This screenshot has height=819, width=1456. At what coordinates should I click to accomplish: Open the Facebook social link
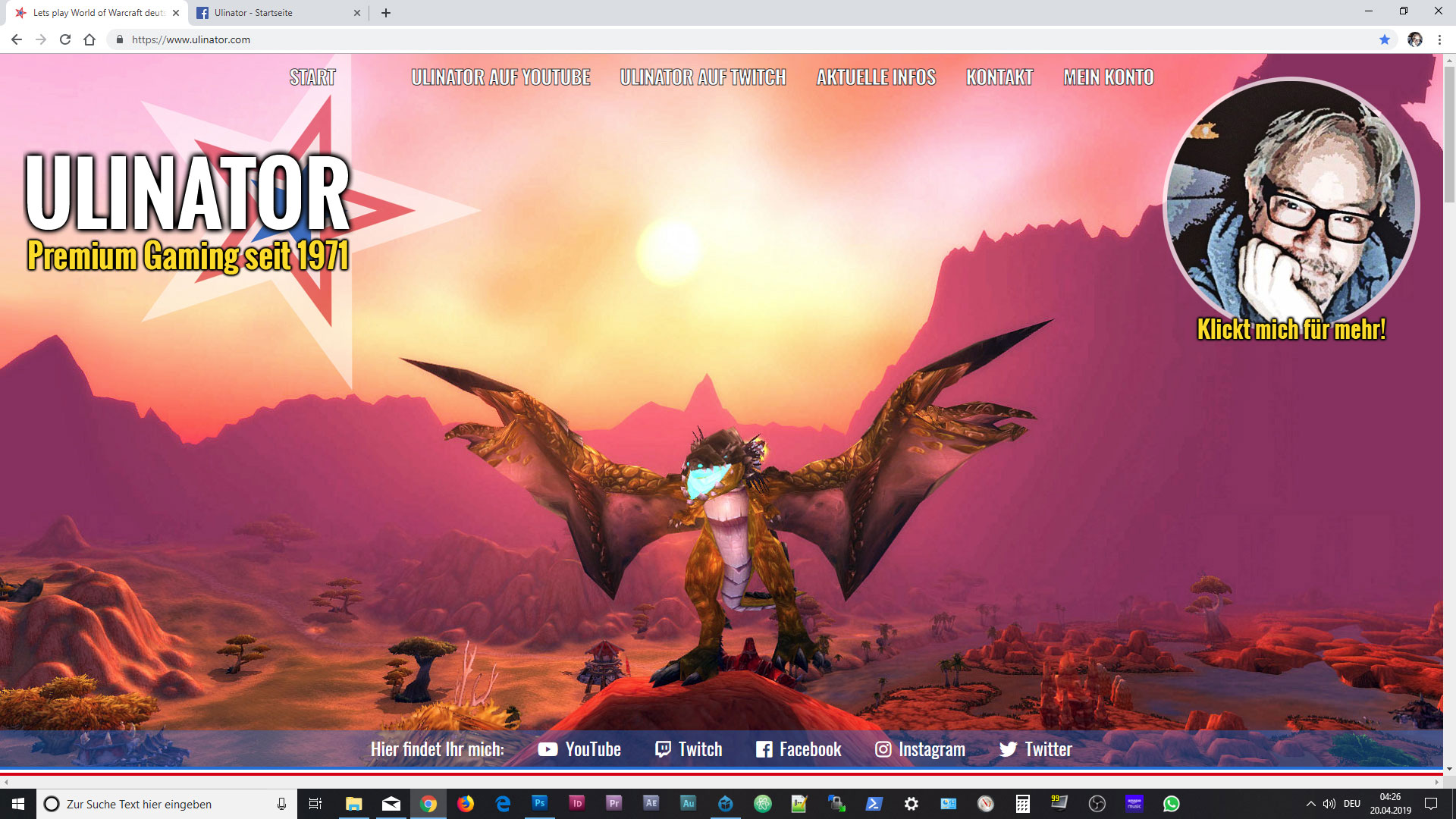pyautogui.click(x=799, y=749)
